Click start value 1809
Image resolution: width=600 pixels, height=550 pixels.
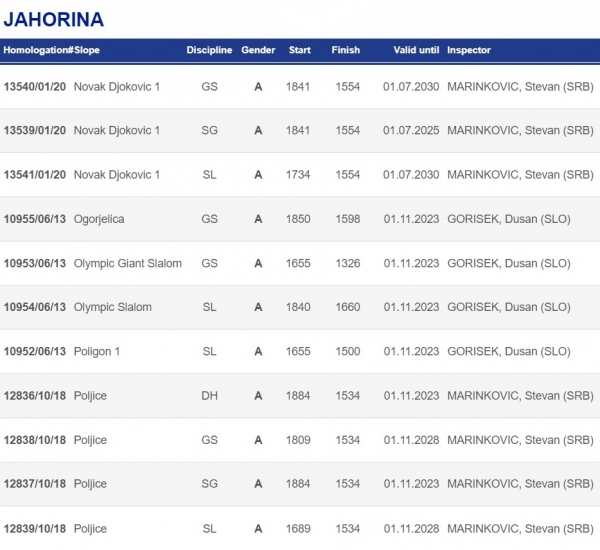(x=298, y=440)
